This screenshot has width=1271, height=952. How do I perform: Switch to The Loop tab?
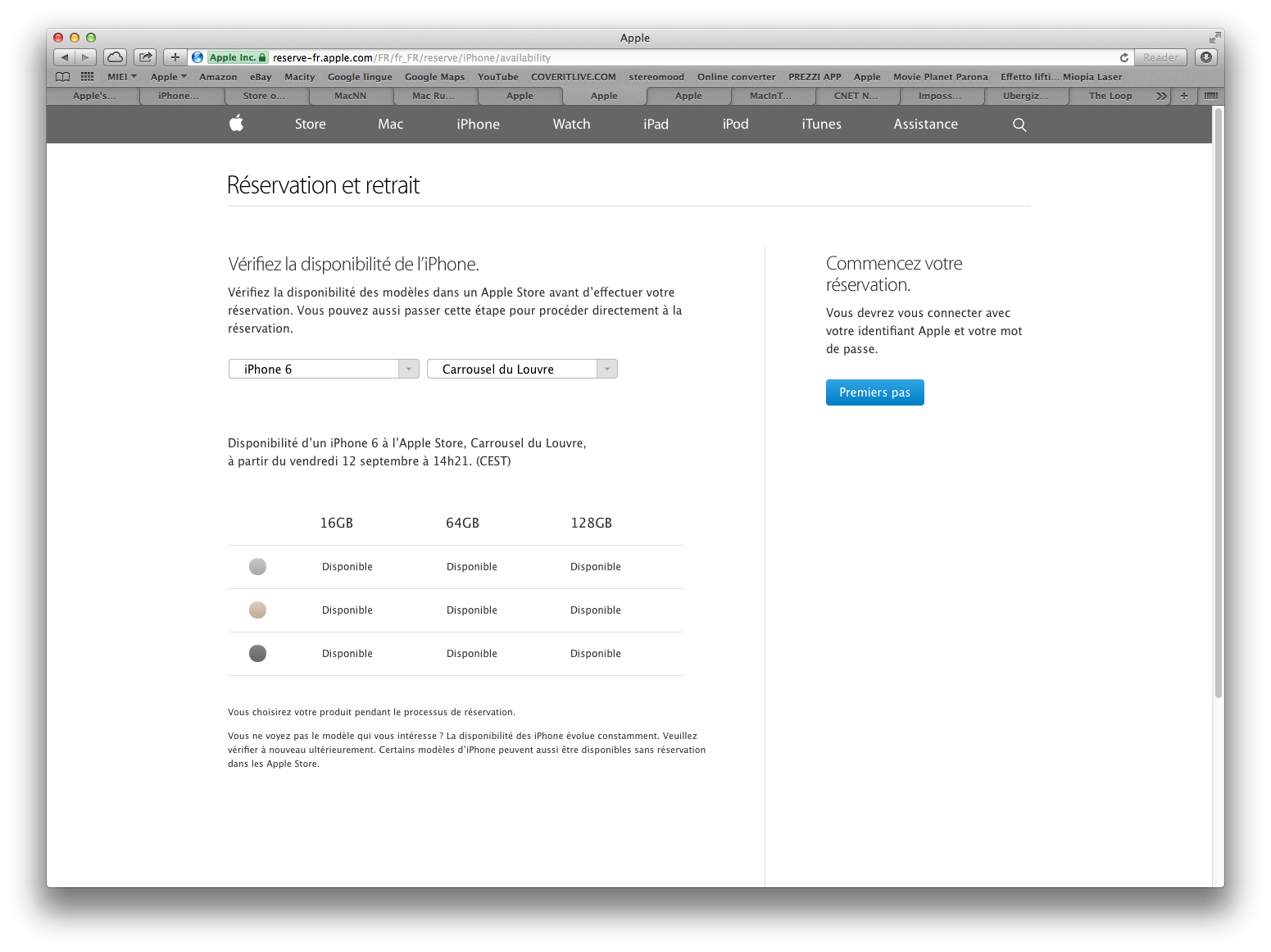point(1110,96)
